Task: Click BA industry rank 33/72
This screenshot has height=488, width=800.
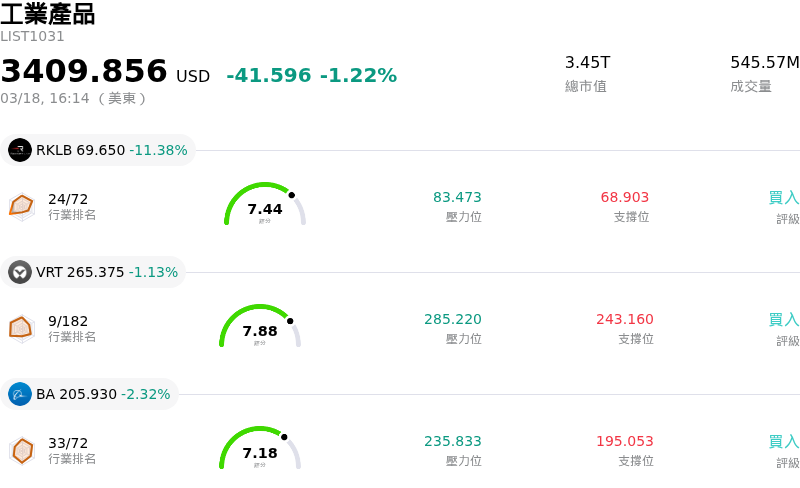Action: click(68, 443)
